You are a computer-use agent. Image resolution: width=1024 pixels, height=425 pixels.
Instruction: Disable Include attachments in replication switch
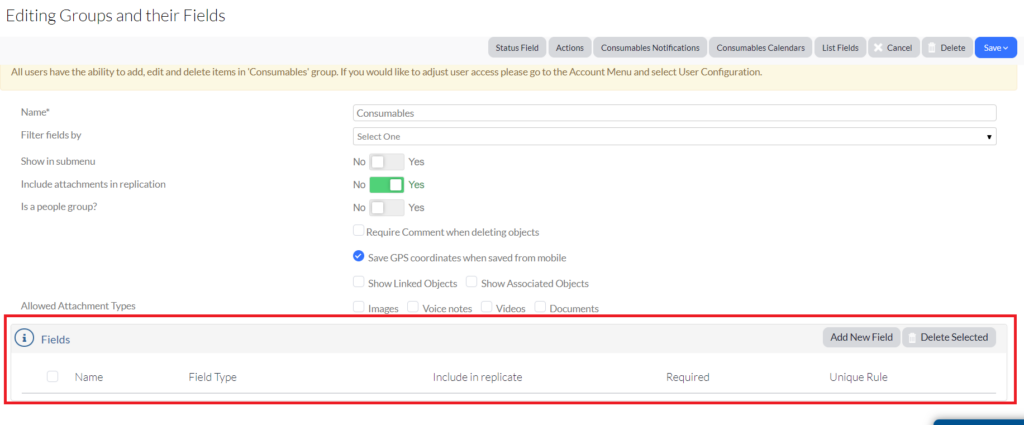tap(387, 184)
